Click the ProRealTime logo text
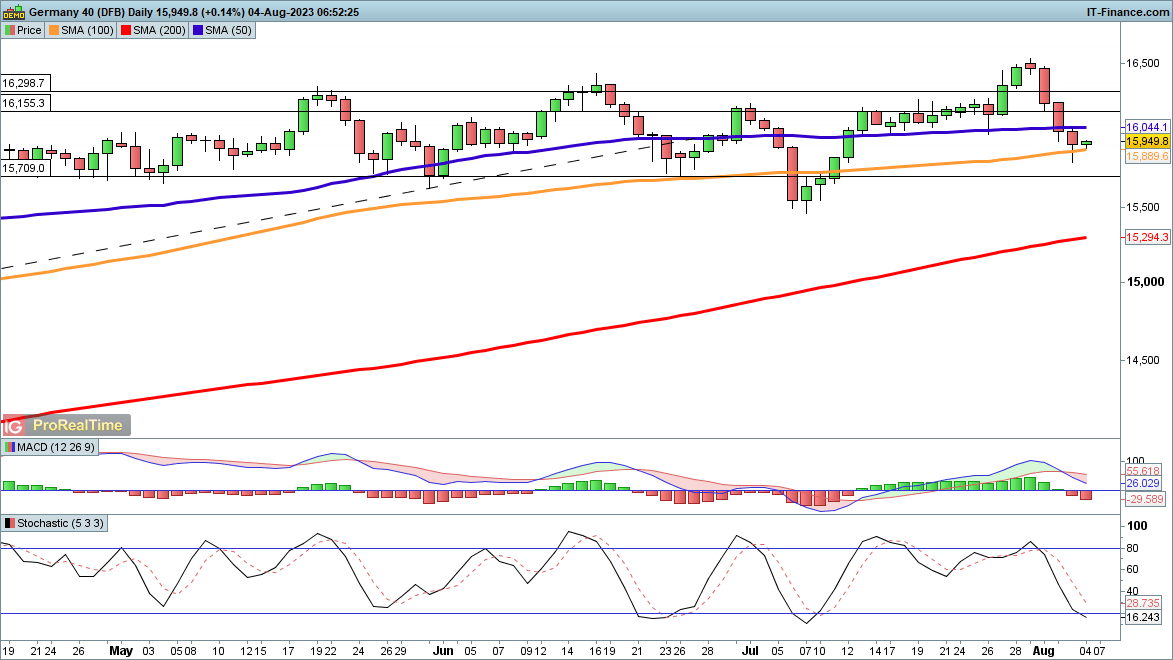 point(78,426)
